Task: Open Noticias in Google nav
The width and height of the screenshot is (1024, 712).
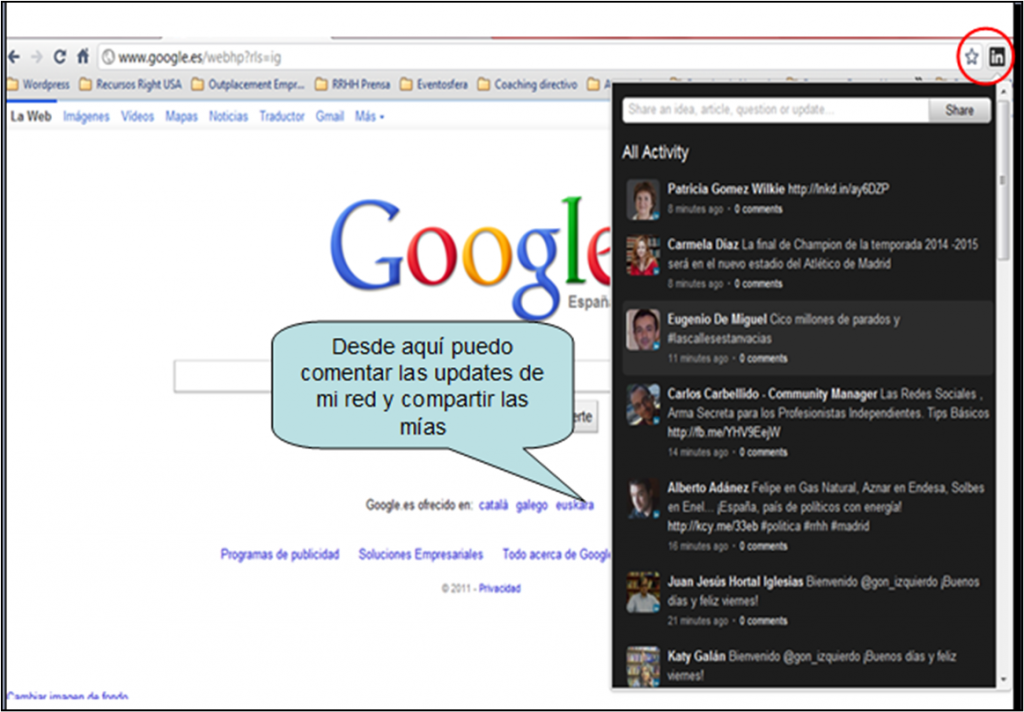Action: 228,116
